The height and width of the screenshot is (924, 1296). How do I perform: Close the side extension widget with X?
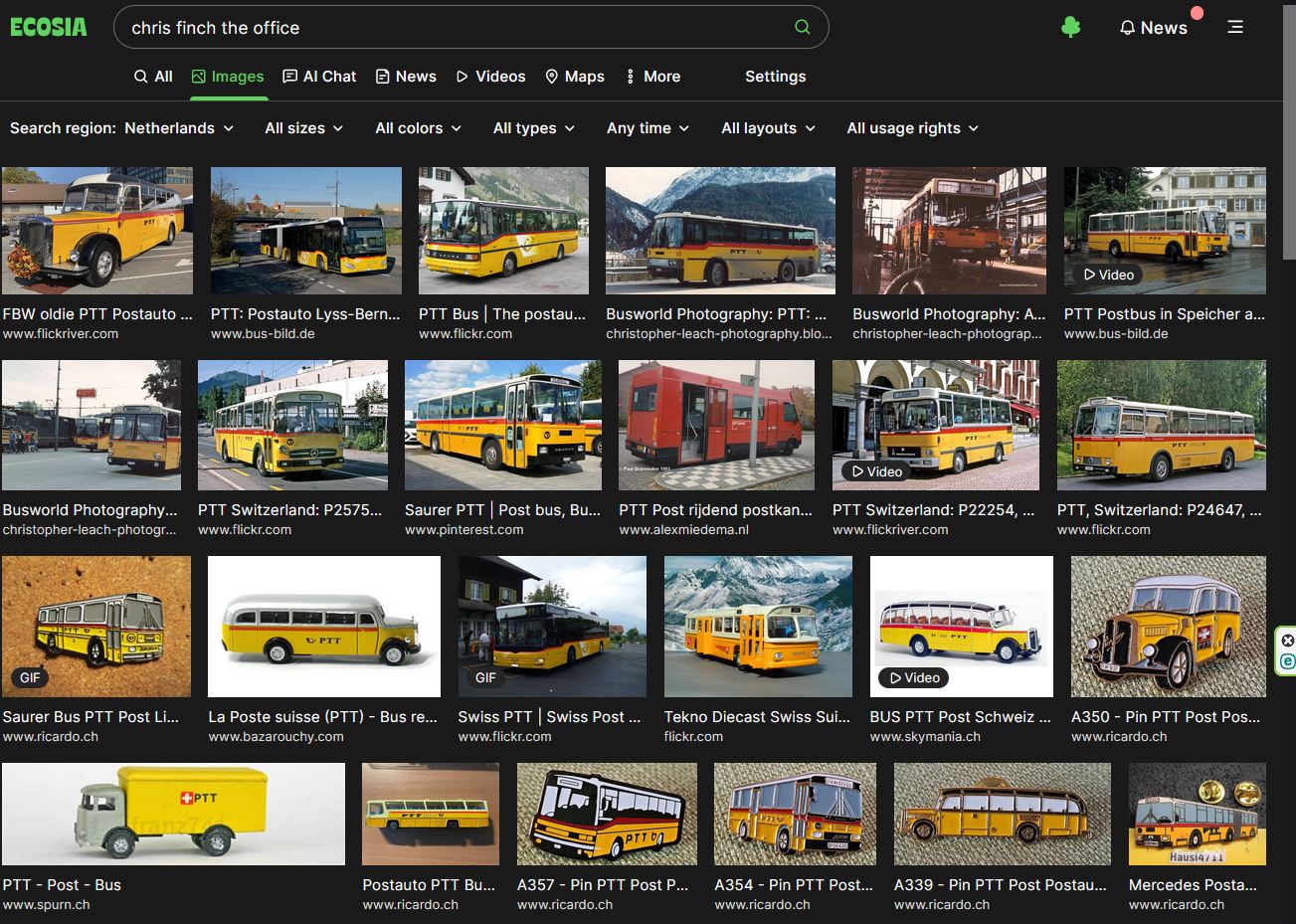[x=1288, y=640]
